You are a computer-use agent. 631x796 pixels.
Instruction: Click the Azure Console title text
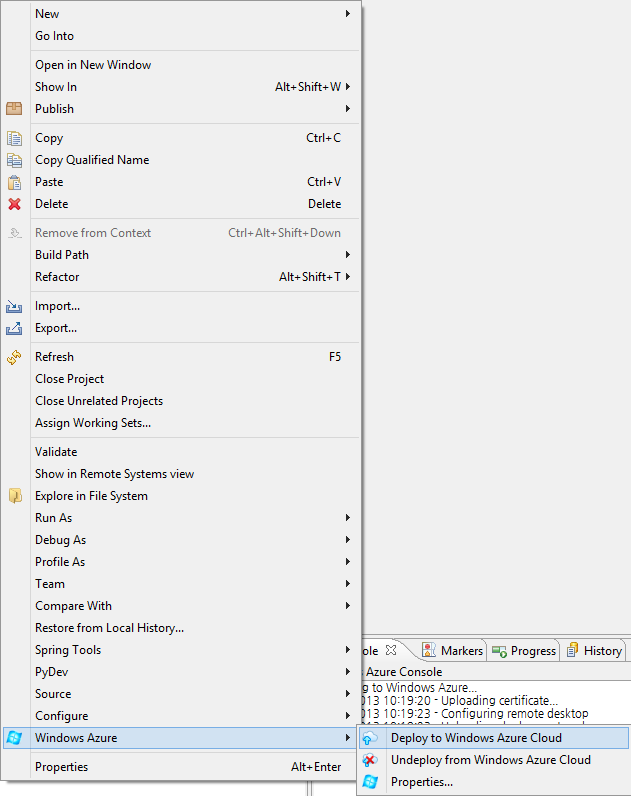(x=404, y=672)
